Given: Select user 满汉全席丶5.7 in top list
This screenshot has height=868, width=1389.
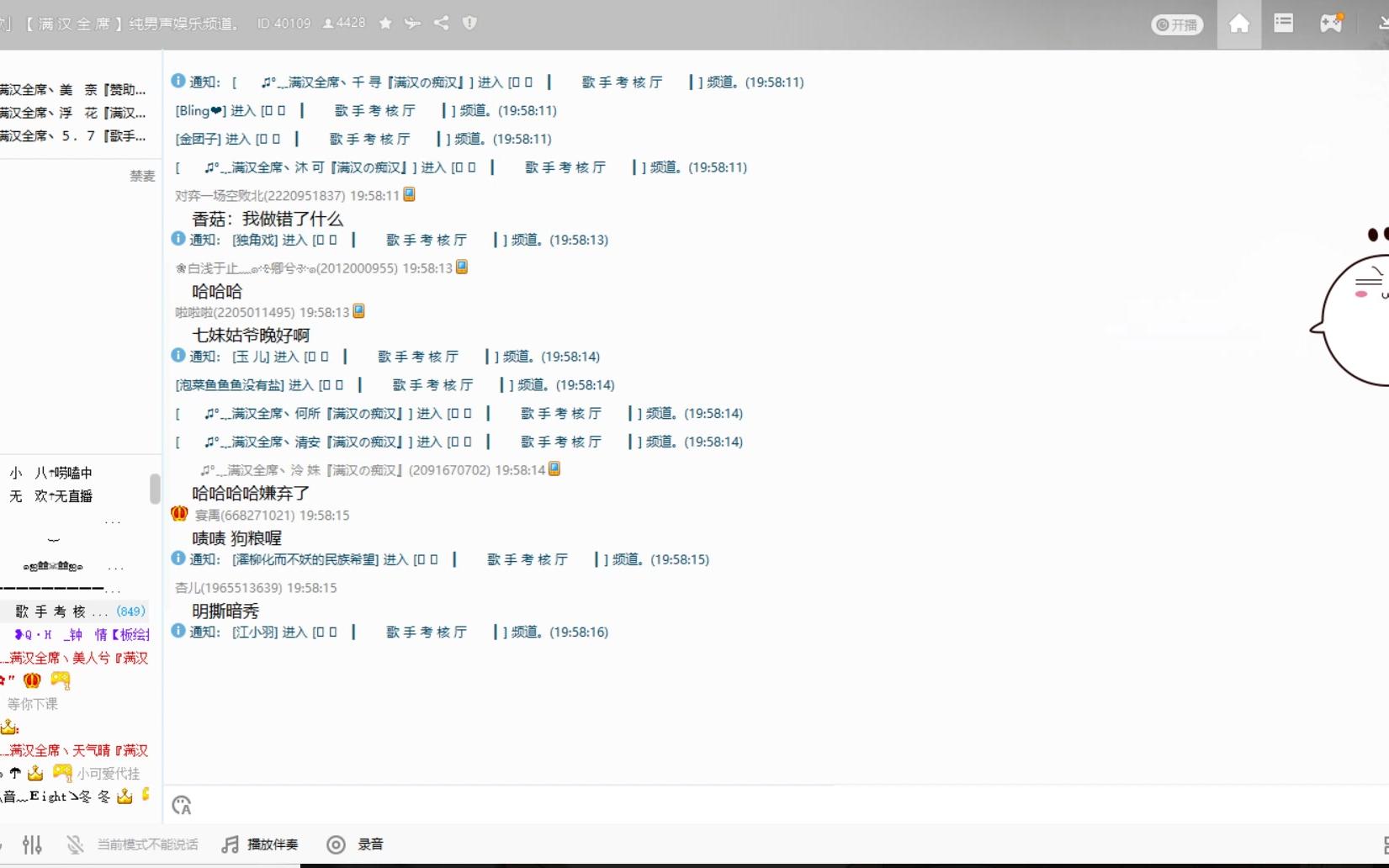Looking at the screenshot, I should click(74, 135).
